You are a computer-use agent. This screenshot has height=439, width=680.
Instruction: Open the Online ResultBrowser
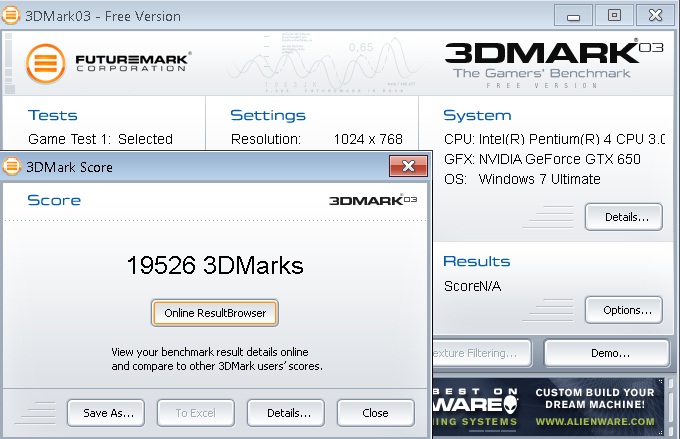tap(215, 313)
